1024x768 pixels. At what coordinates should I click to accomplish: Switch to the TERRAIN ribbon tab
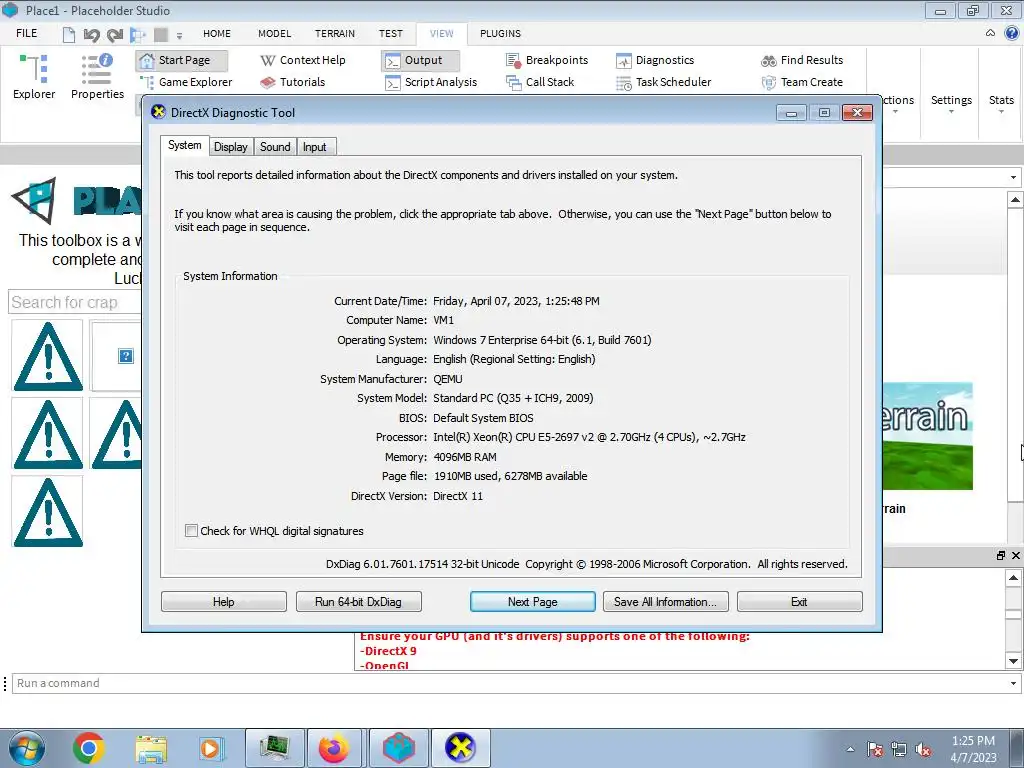pos(335,33)
